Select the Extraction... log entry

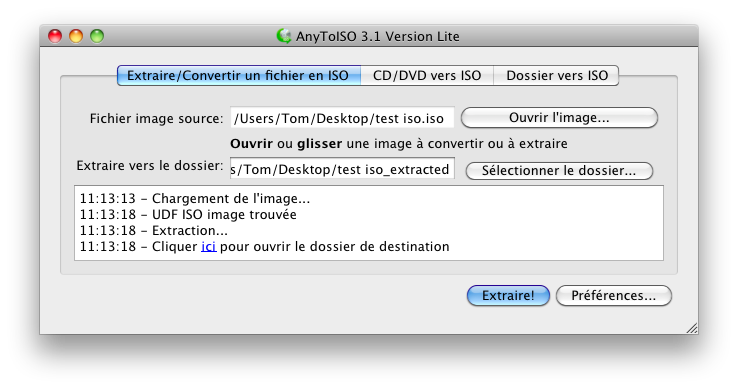153,231
